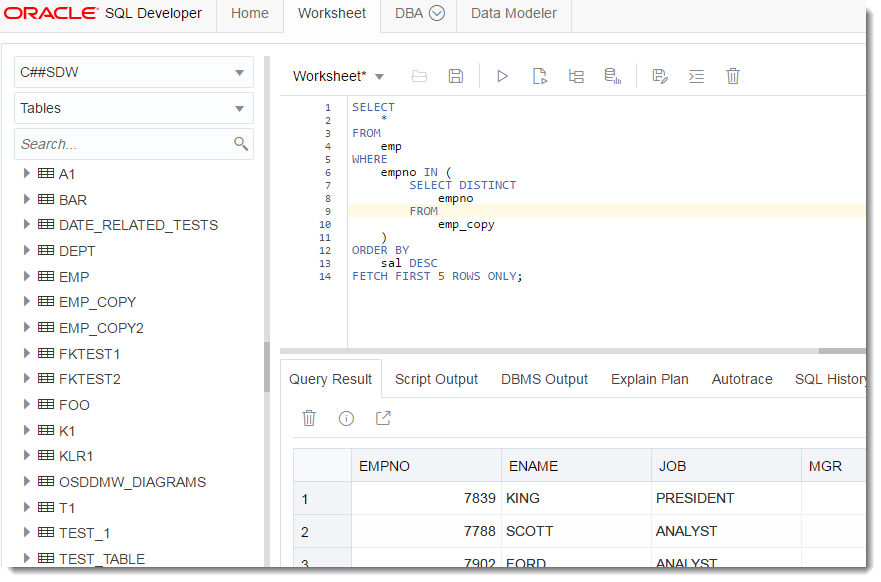This screenshot has width=881, height=582.
Task: Click line 14 FETCH FIRST statement
Action: 437,276
